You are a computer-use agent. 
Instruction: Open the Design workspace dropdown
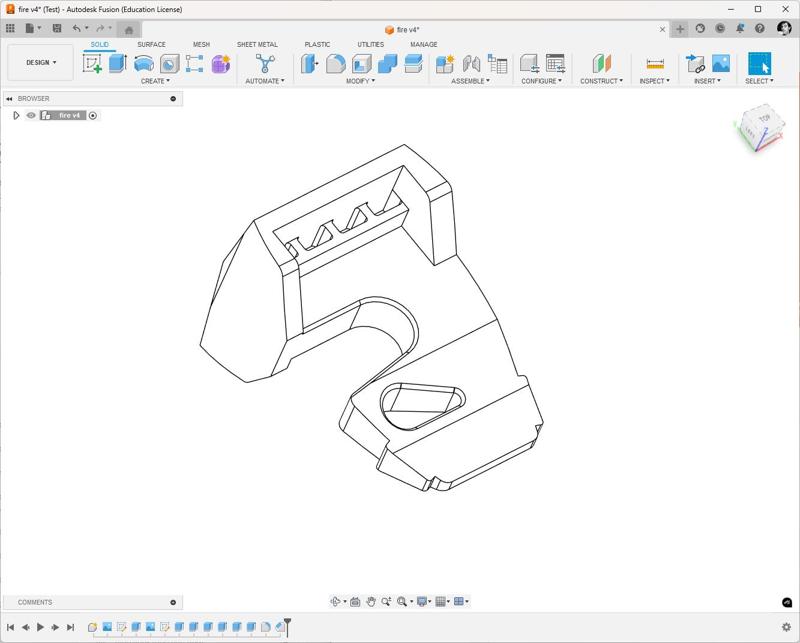click(41, 62)
